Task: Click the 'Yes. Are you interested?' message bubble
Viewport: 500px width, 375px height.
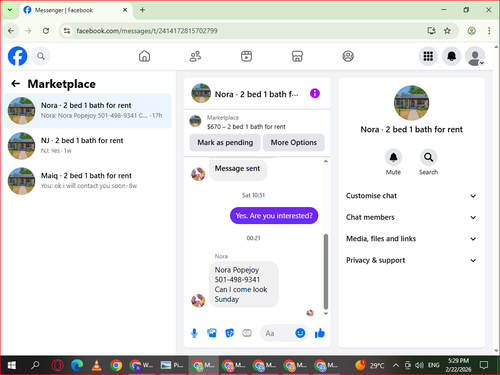Action: [x=274, y=216]
